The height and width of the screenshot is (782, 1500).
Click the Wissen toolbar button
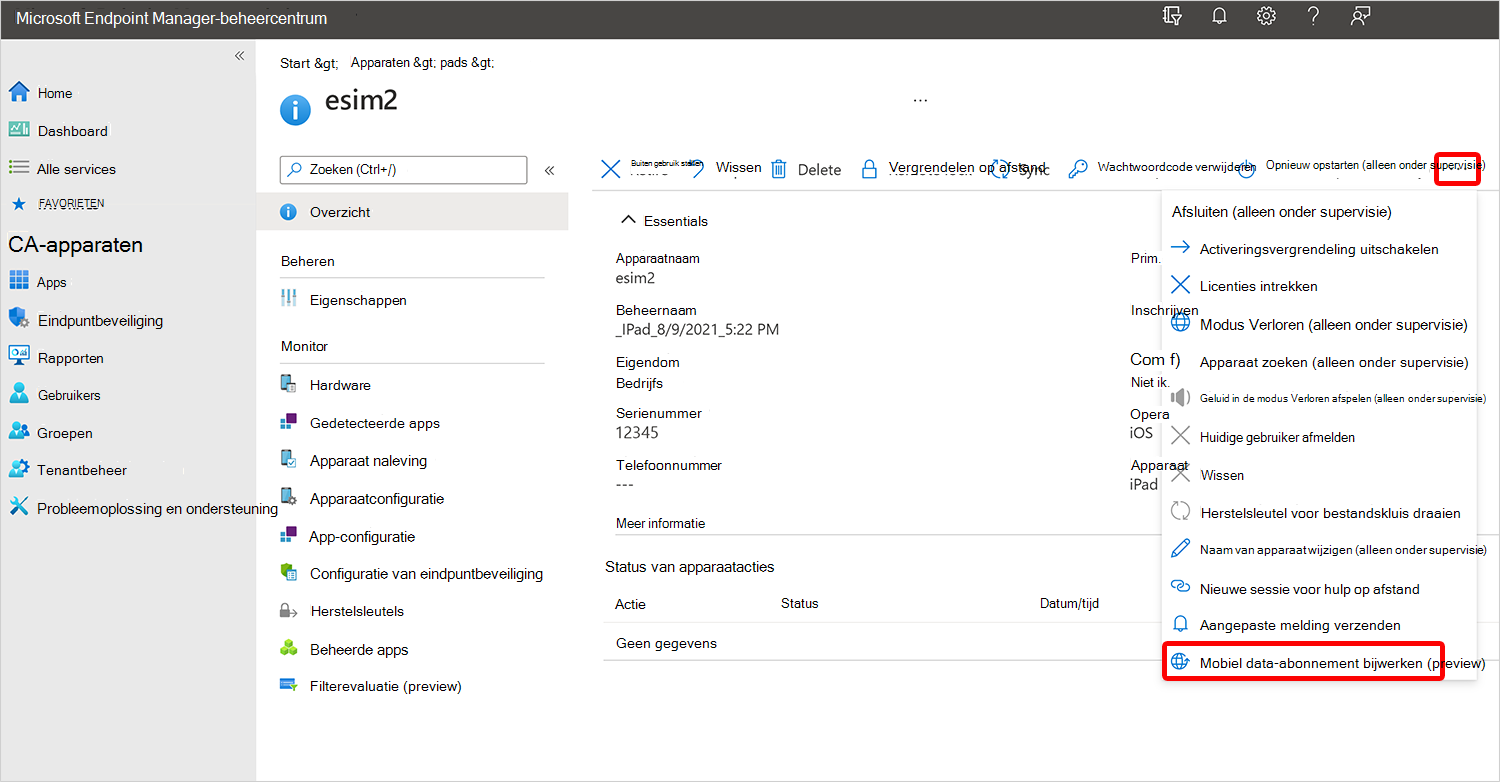point(738,168)
